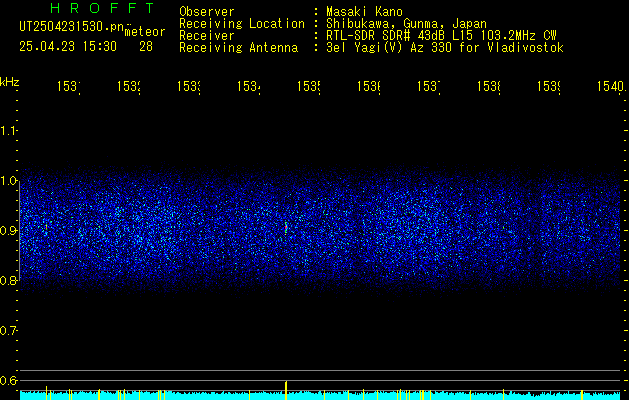The width and height of the screenshot is (629, 400).
Task: Click the 1540 time axis label
Action: tap(611, 87)
